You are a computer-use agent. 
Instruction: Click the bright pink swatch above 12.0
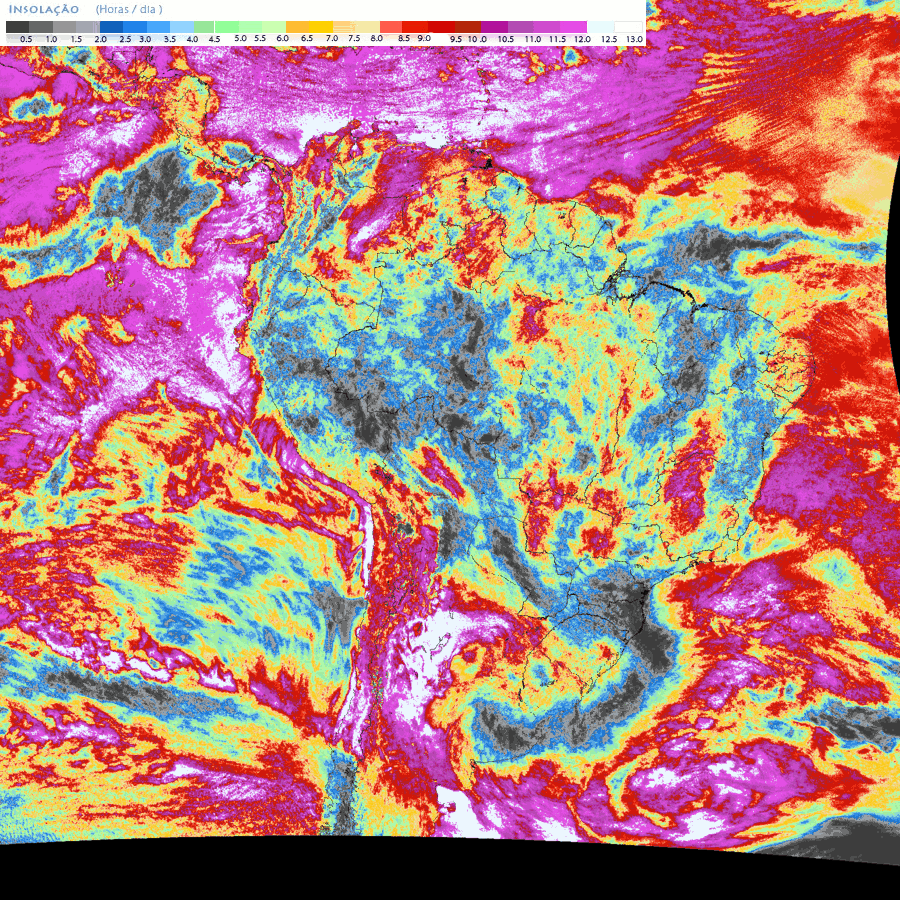573,27
